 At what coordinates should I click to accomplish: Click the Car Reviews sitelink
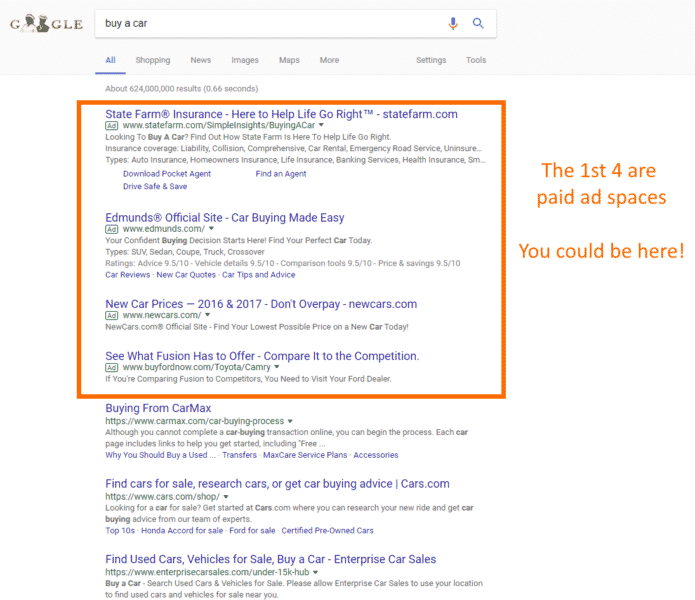point(128,275)
